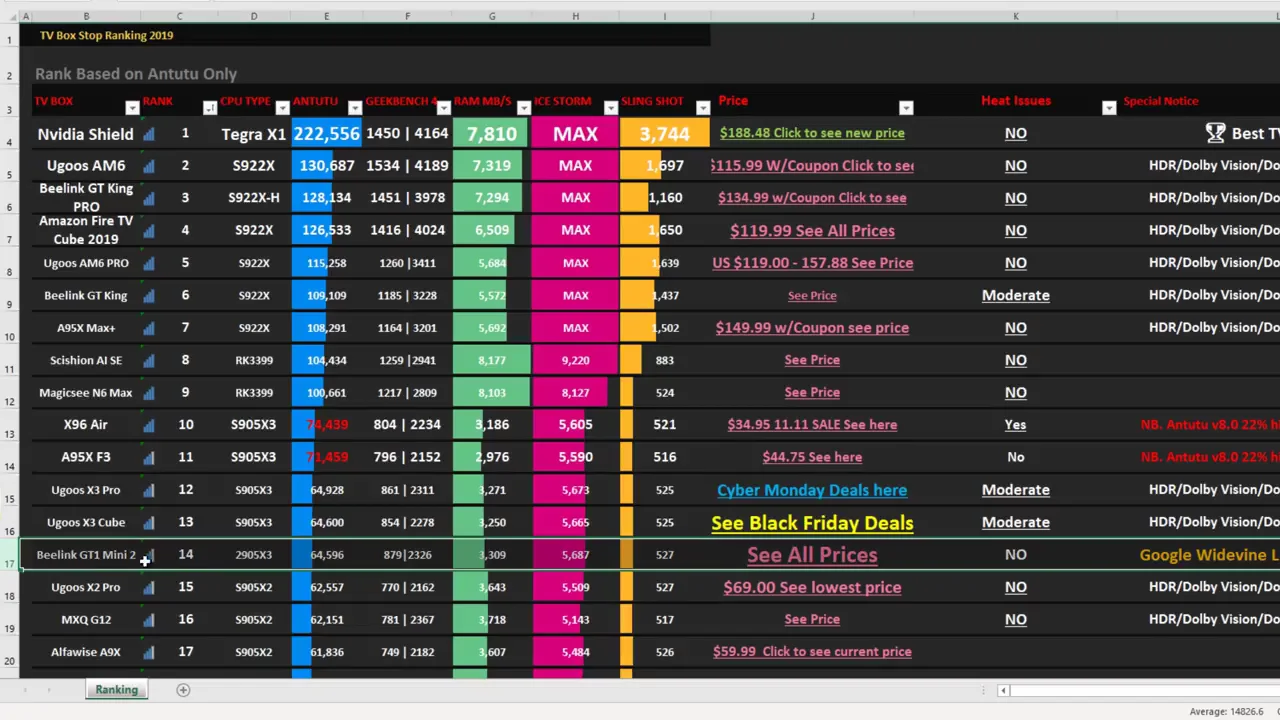1280x720 pixels.
Task: Open the $44.75 See here link
Action: click(x=812, y=457)
